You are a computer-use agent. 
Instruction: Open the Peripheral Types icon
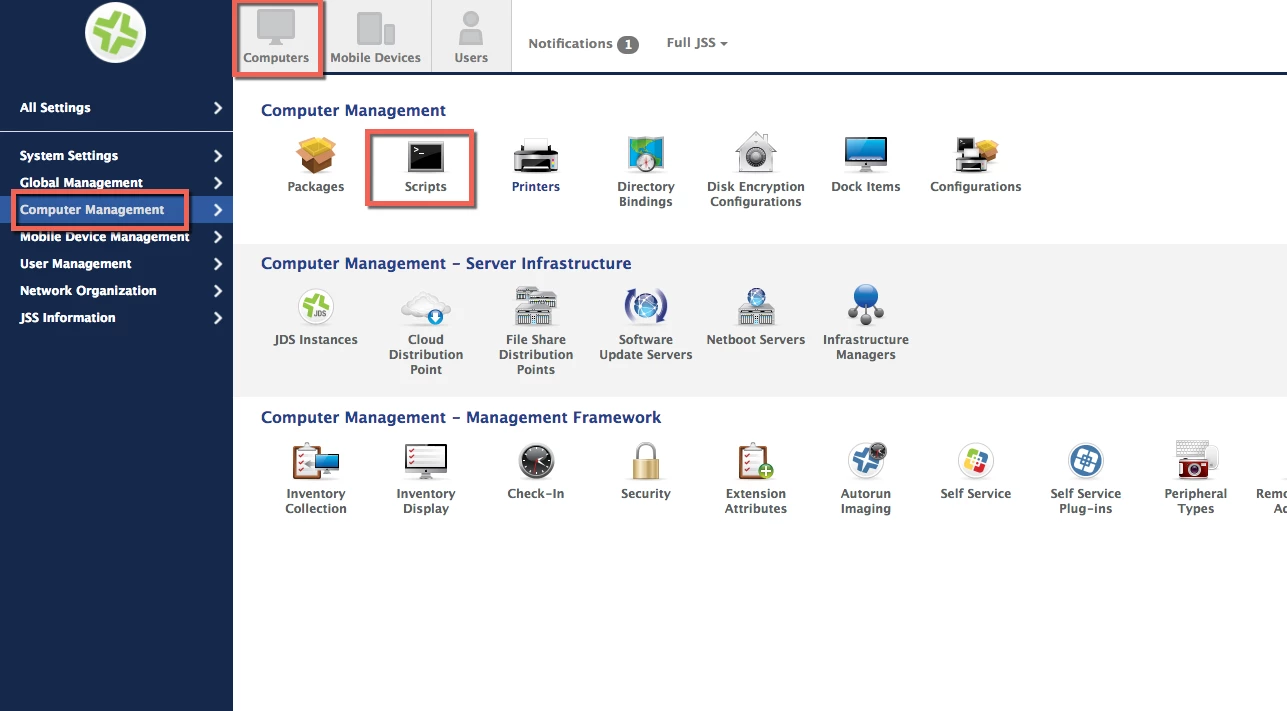[1196, 460]
